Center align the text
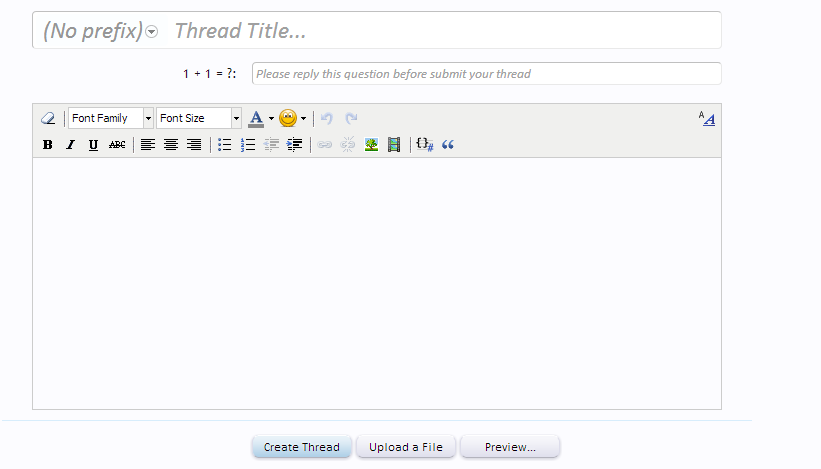 [171, 145]
